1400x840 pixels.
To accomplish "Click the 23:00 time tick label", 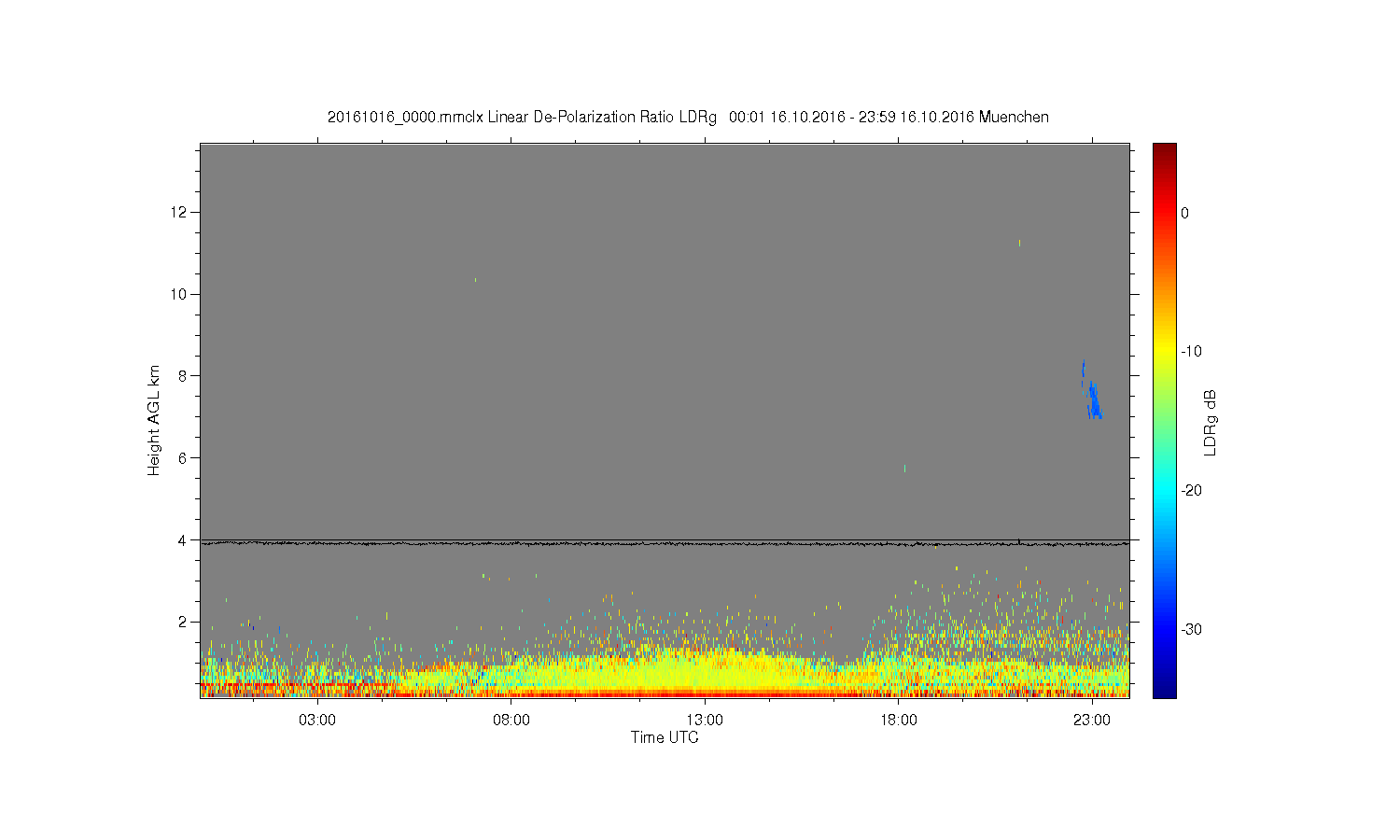I will pos(1092,720).
